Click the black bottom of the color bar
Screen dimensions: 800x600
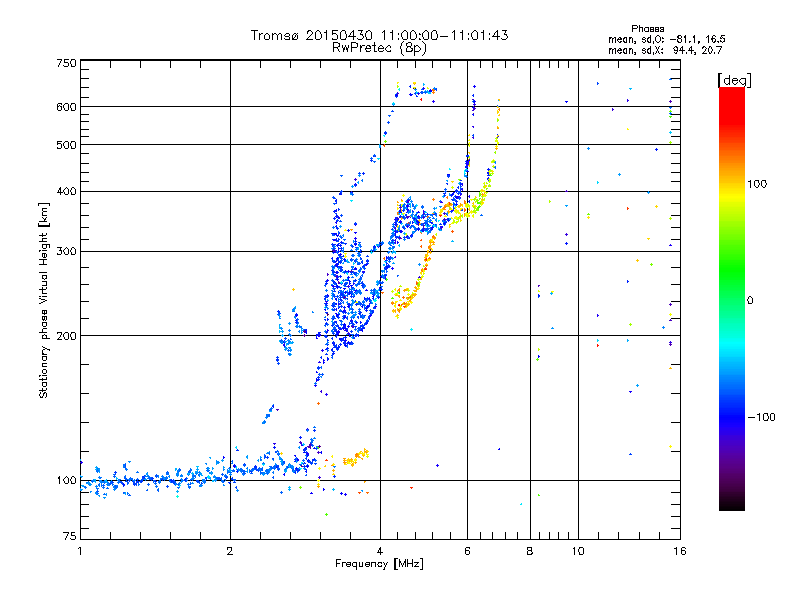[x=732, y=503]
